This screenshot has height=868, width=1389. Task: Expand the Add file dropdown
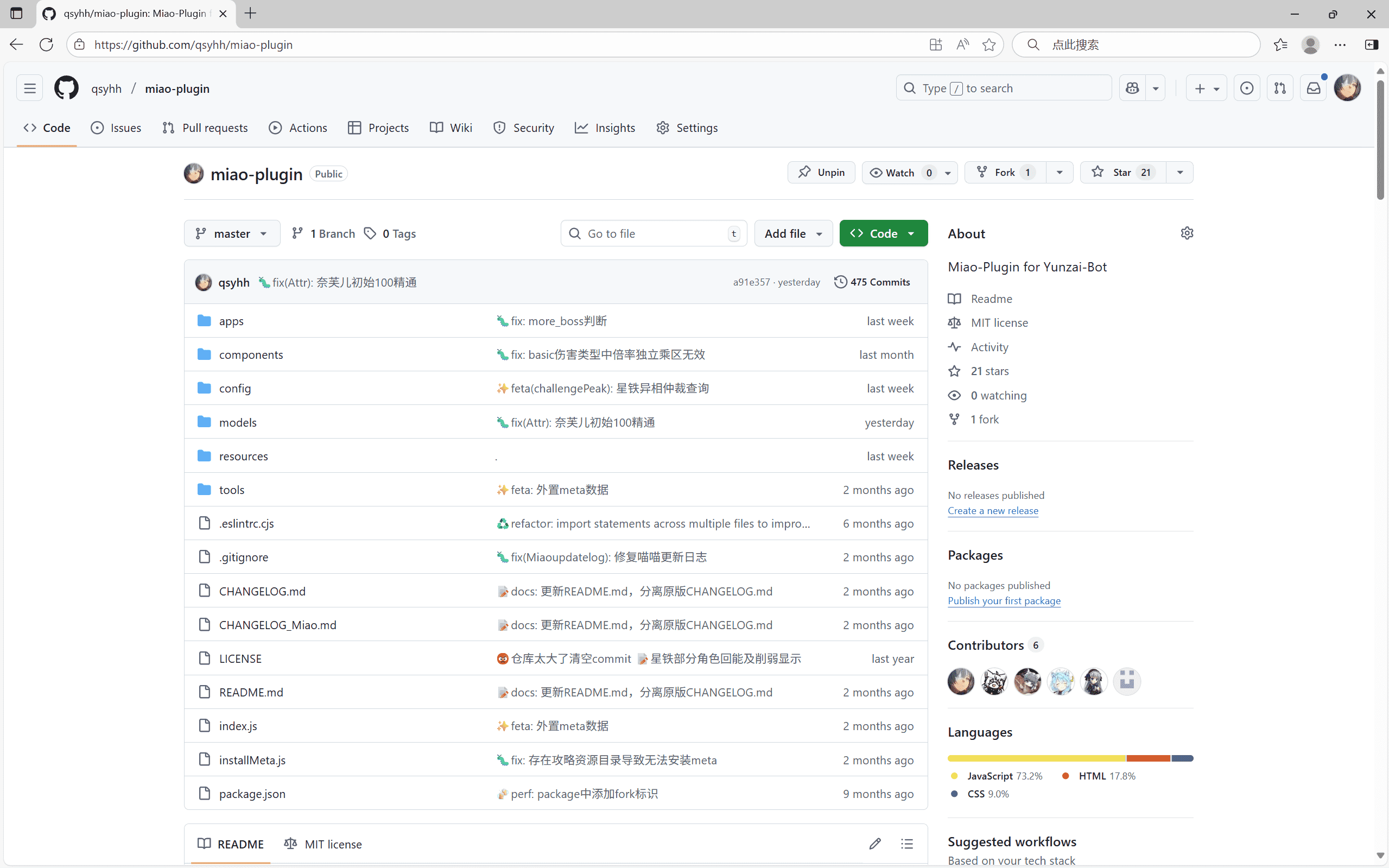792,233
